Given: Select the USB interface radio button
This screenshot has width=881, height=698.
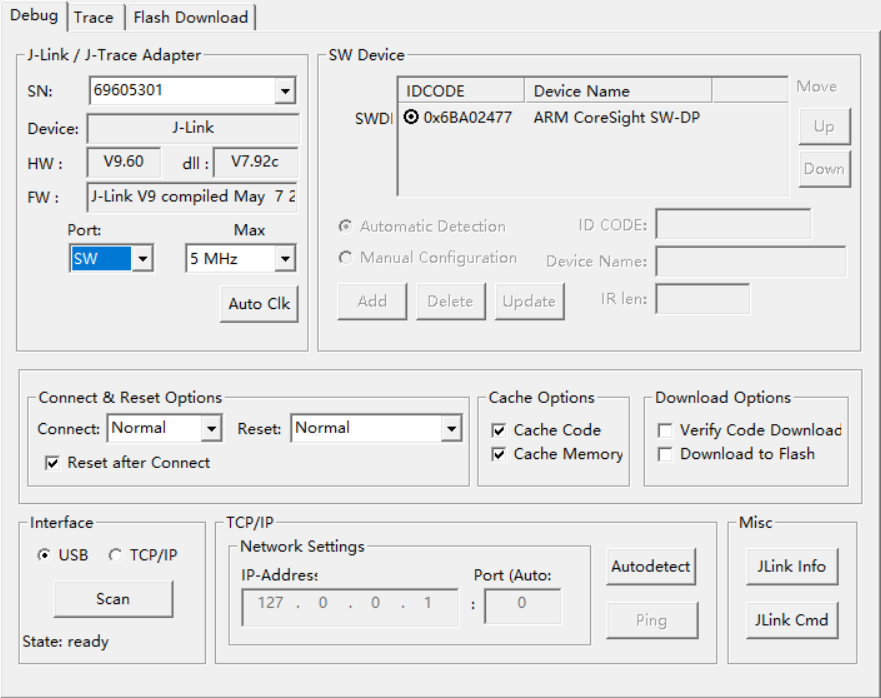Looking at the screenshot, I should (x=44, y=555).
